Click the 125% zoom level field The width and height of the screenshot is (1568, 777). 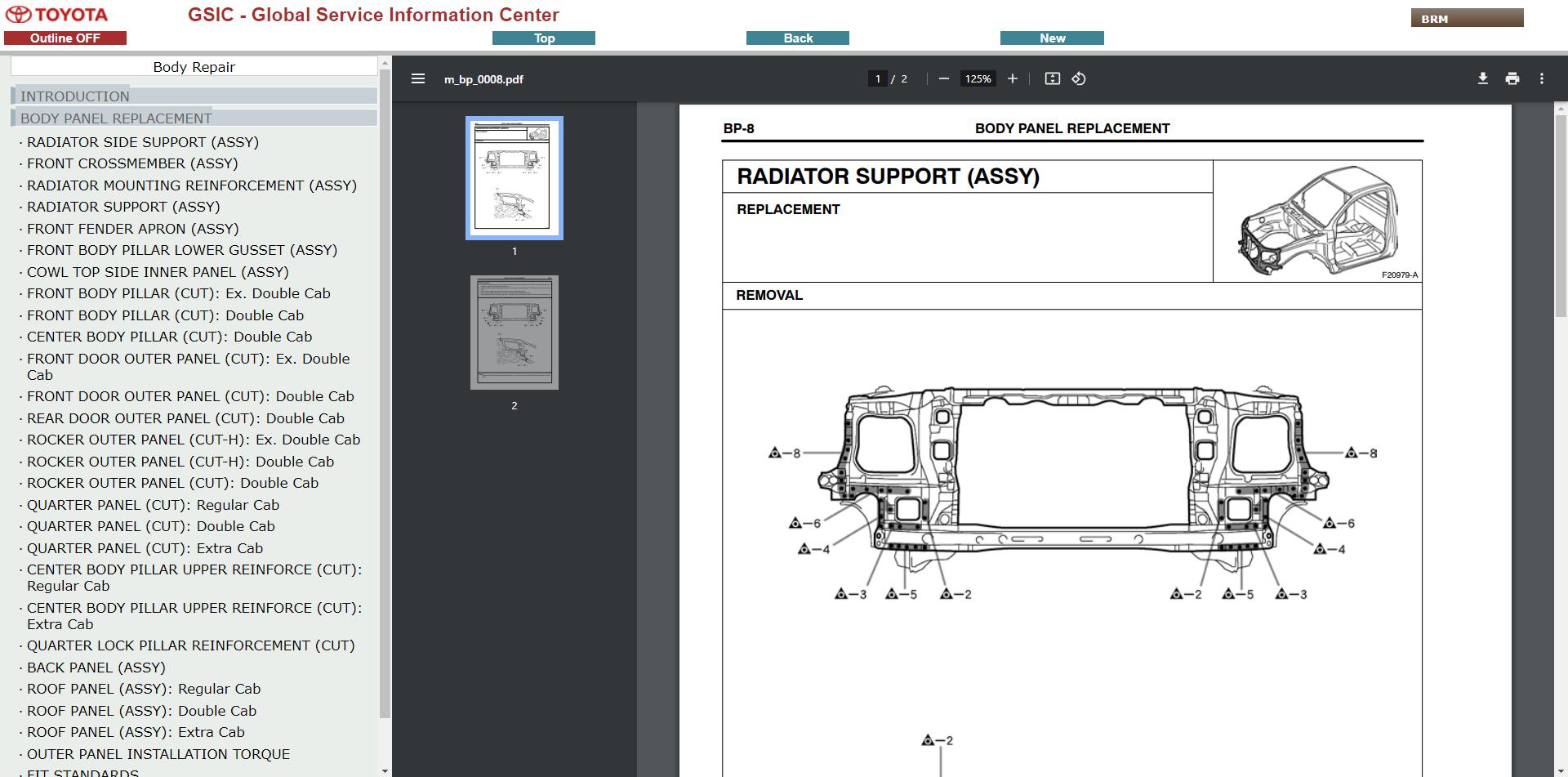(978, 79)
